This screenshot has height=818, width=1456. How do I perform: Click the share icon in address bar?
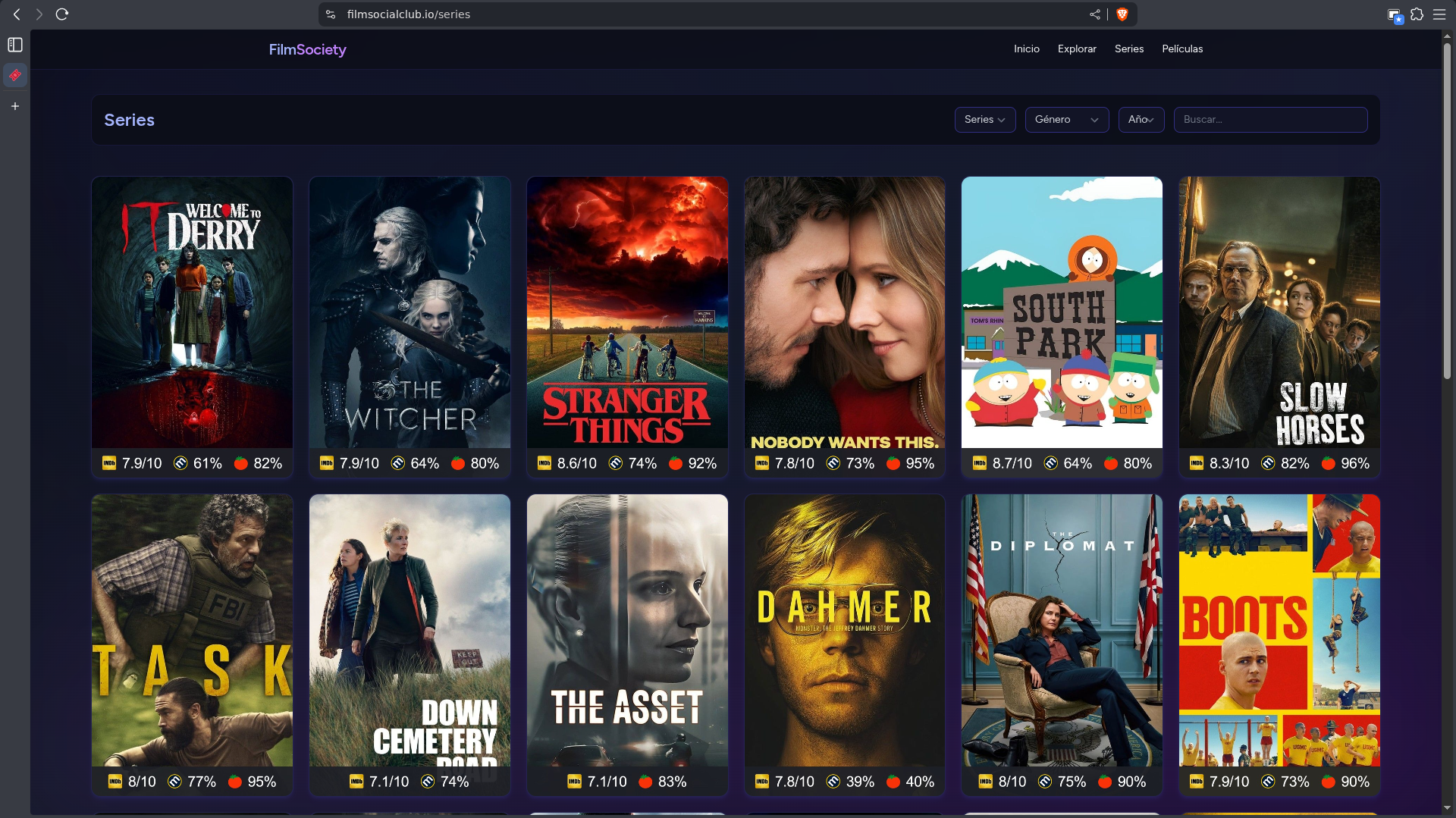click(1094, 14)
